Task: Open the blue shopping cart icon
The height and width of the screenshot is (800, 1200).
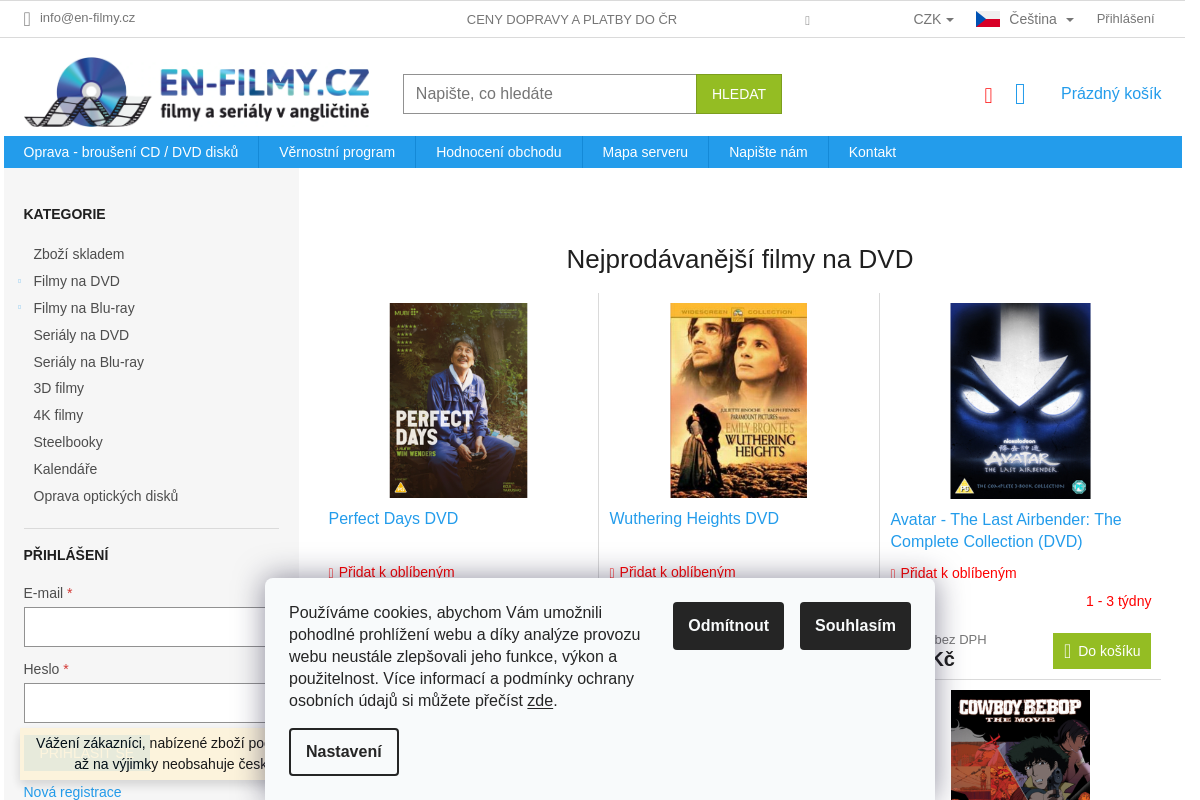Action: click(x=1020, y=94)
